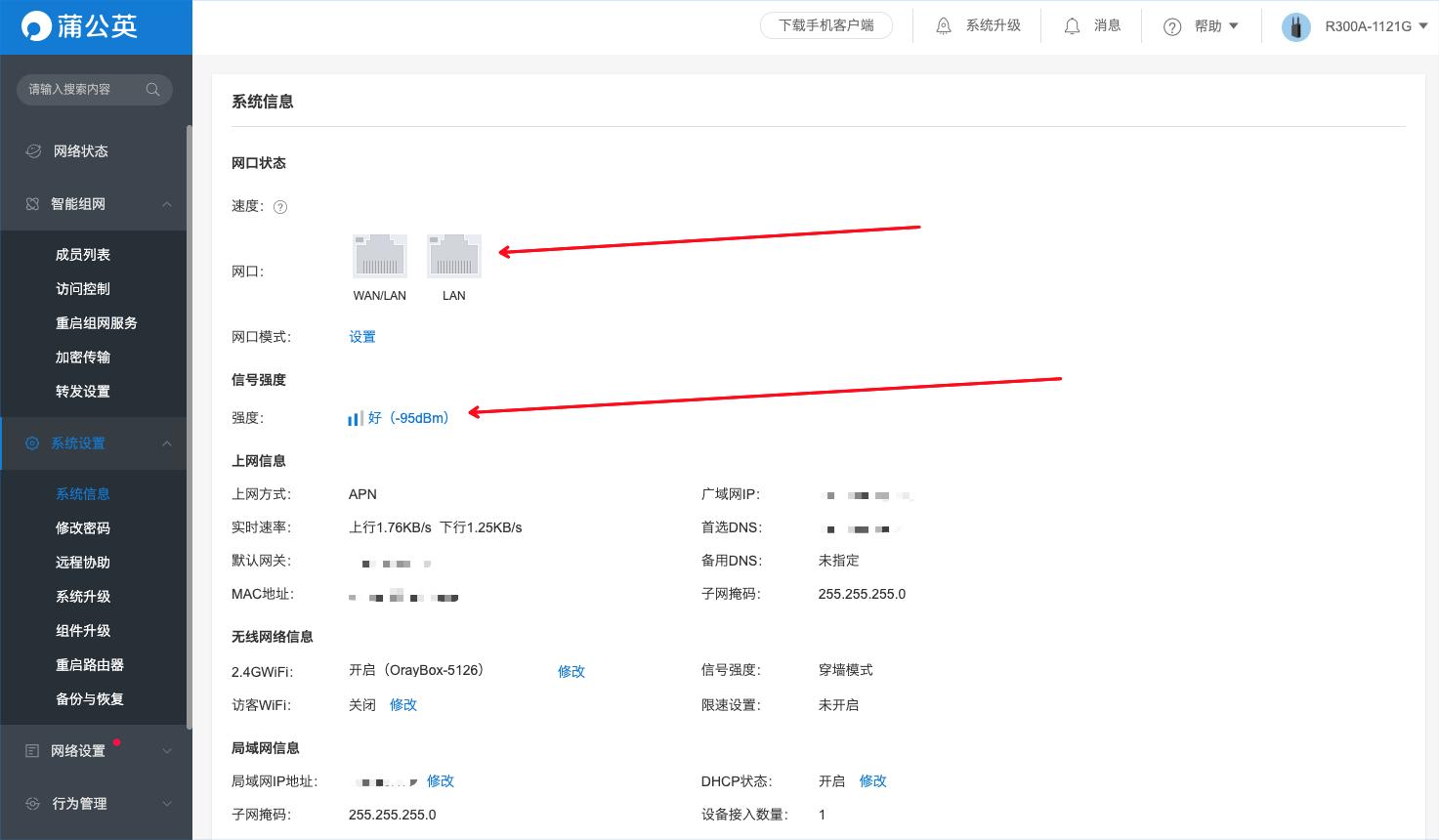
Task: Click the 行为管理 sidebar icon
Action: pos(32,803)
